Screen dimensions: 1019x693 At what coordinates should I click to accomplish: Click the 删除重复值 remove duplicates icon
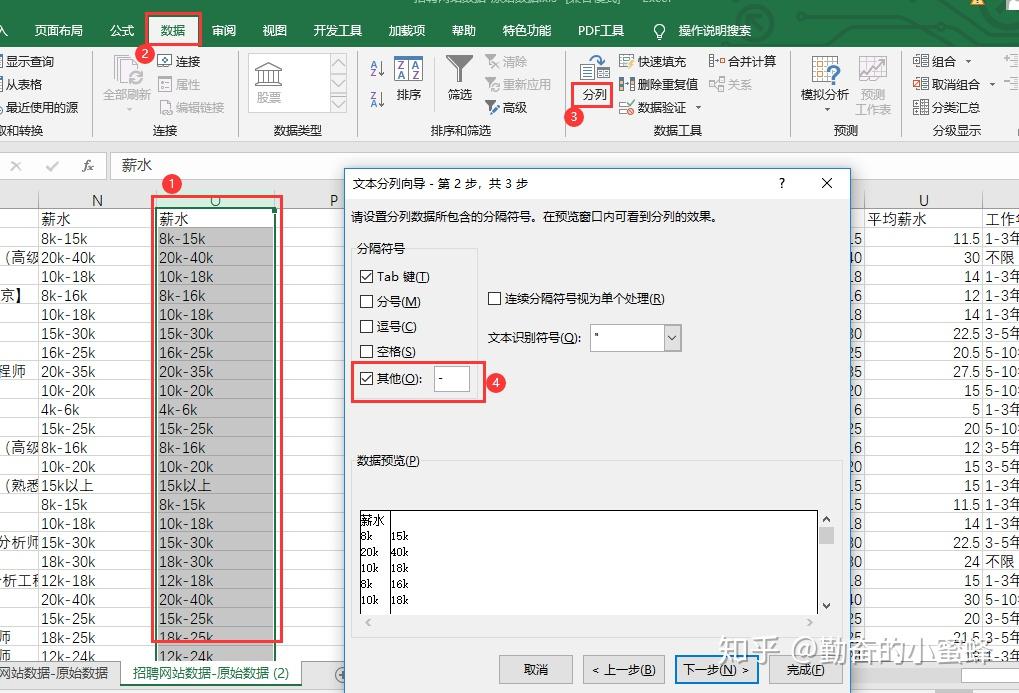click(x=628, y=84)
